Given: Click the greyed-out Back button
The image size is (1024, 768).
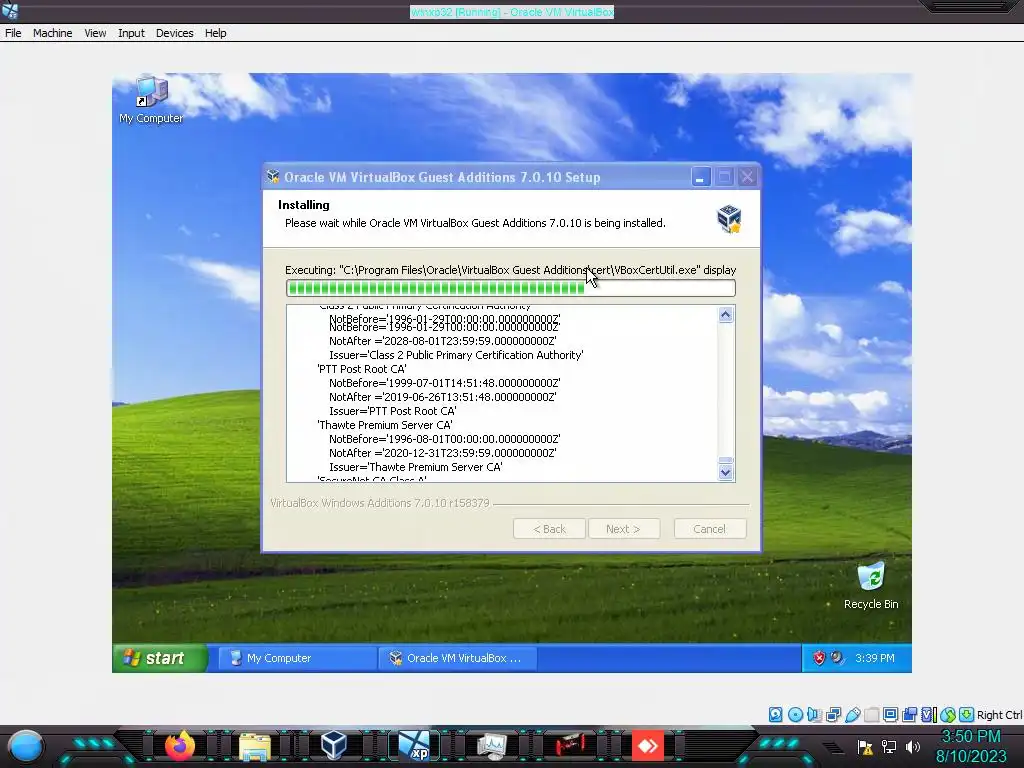Looking at the screenshot, I should point(549,529).
